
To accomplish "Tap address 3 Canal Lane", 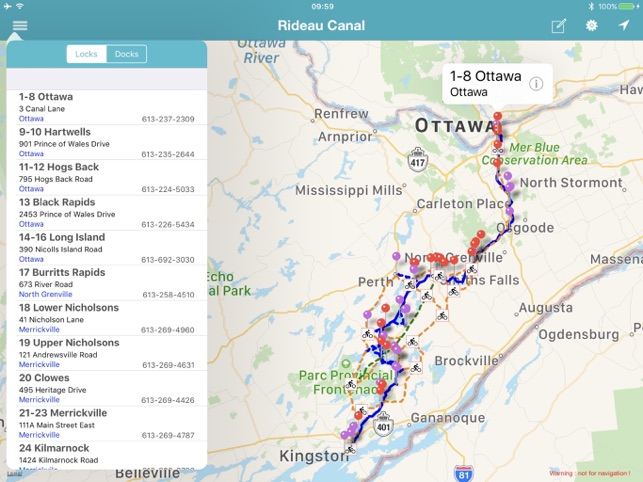I will click(x=42, y=109).
